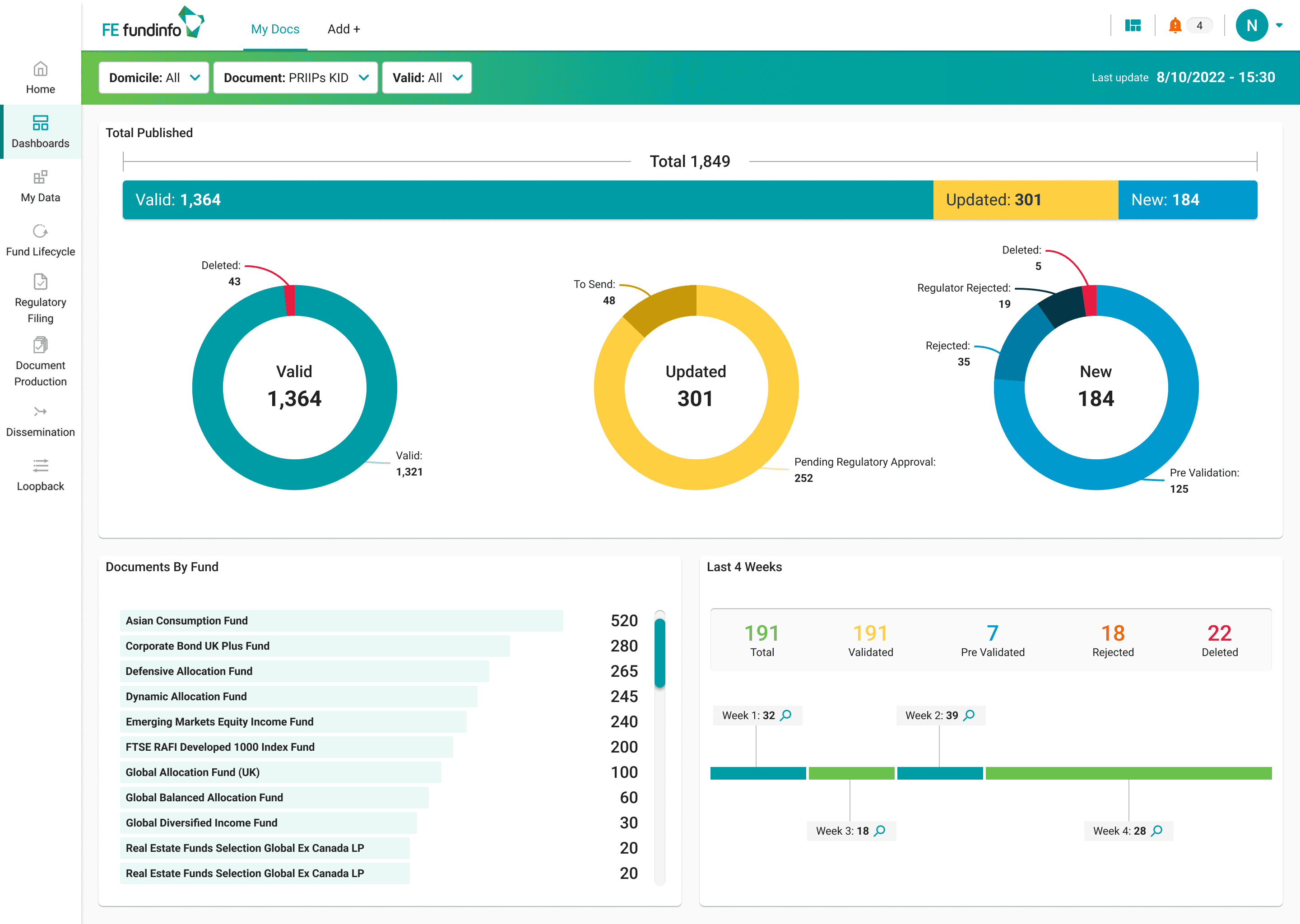Click the yellow Updated: 301 bar segment
1300x924 pixels.
click(x=1025, y=200)
